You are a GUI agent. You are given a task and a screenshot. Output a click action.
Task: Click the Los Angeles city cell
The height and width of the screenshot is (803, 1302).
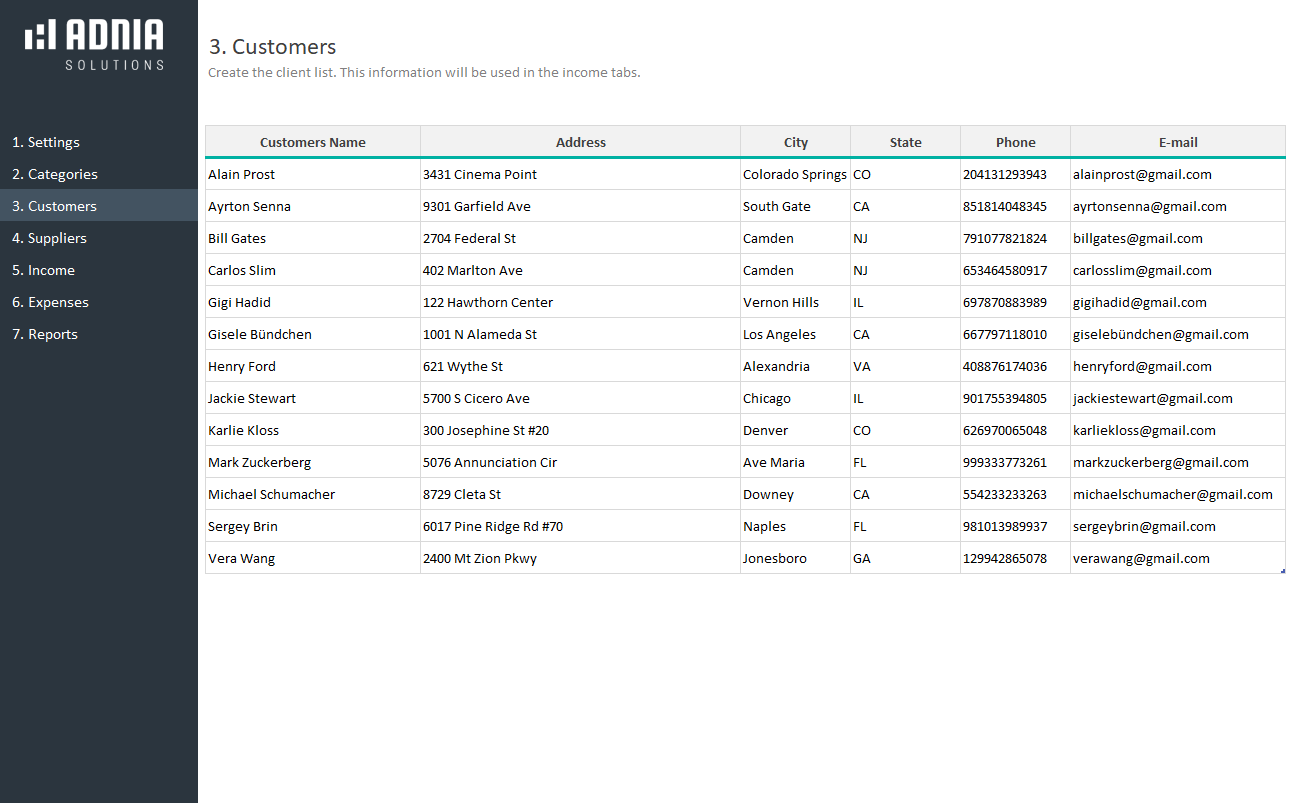point(780,334)
